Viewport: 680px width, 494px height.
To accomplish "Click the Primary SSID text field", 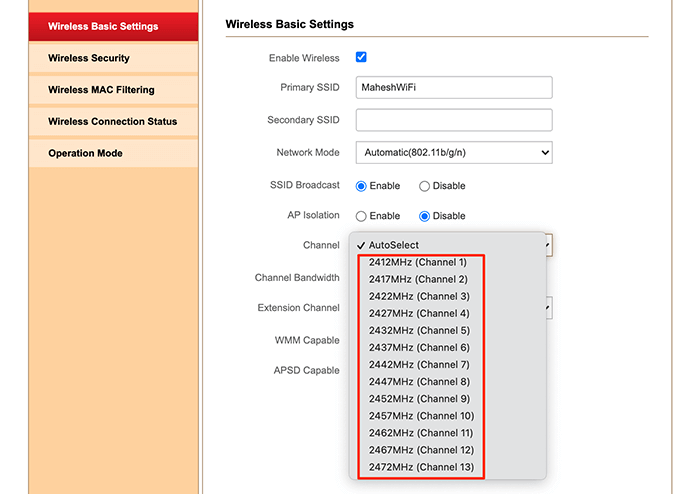I will [454, 87].
